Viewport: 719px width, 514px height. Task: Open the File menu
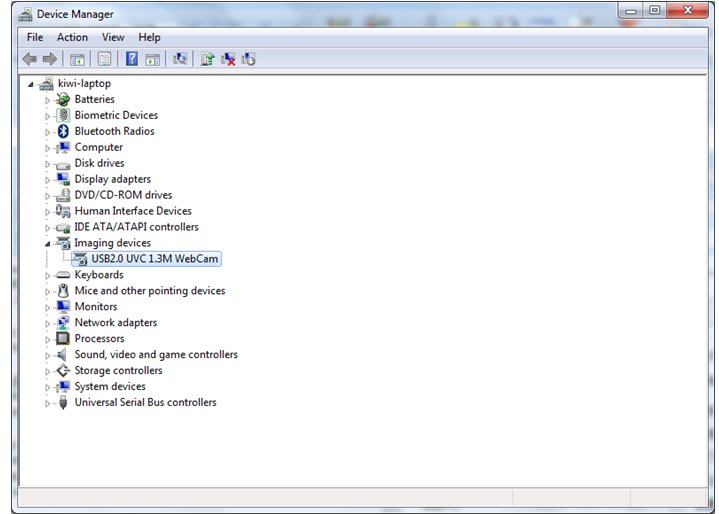pyautogui.click(x=35, y=37)
